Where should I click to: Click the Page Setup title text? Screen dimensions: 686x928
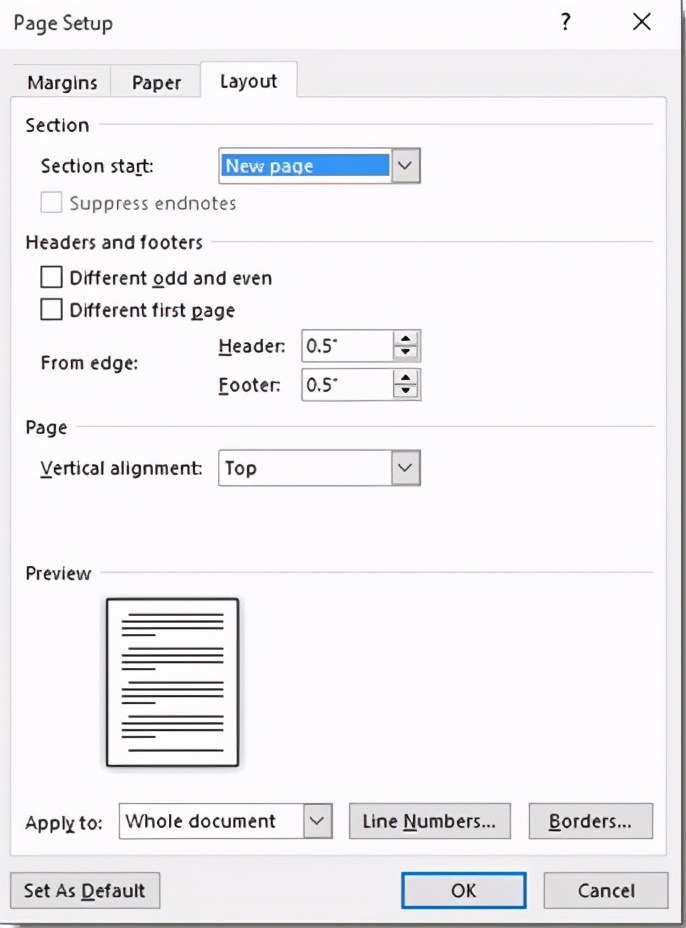tap(63, 24)
